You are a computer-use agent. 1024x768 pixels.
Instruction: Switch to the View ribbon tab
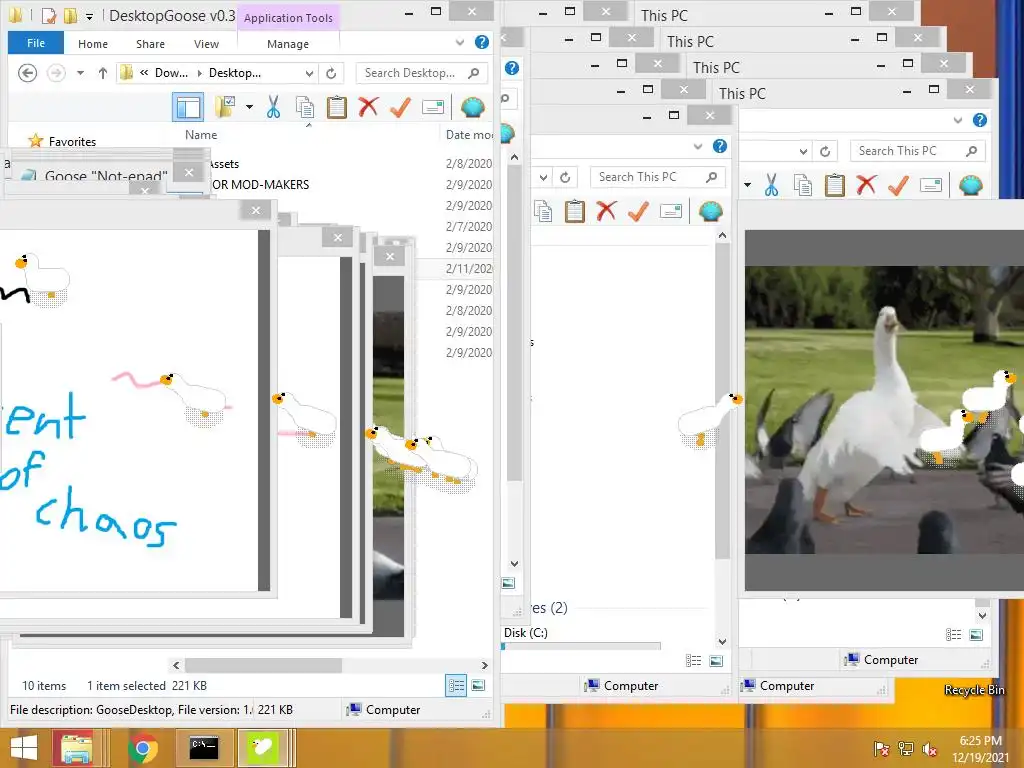(206, 44)
